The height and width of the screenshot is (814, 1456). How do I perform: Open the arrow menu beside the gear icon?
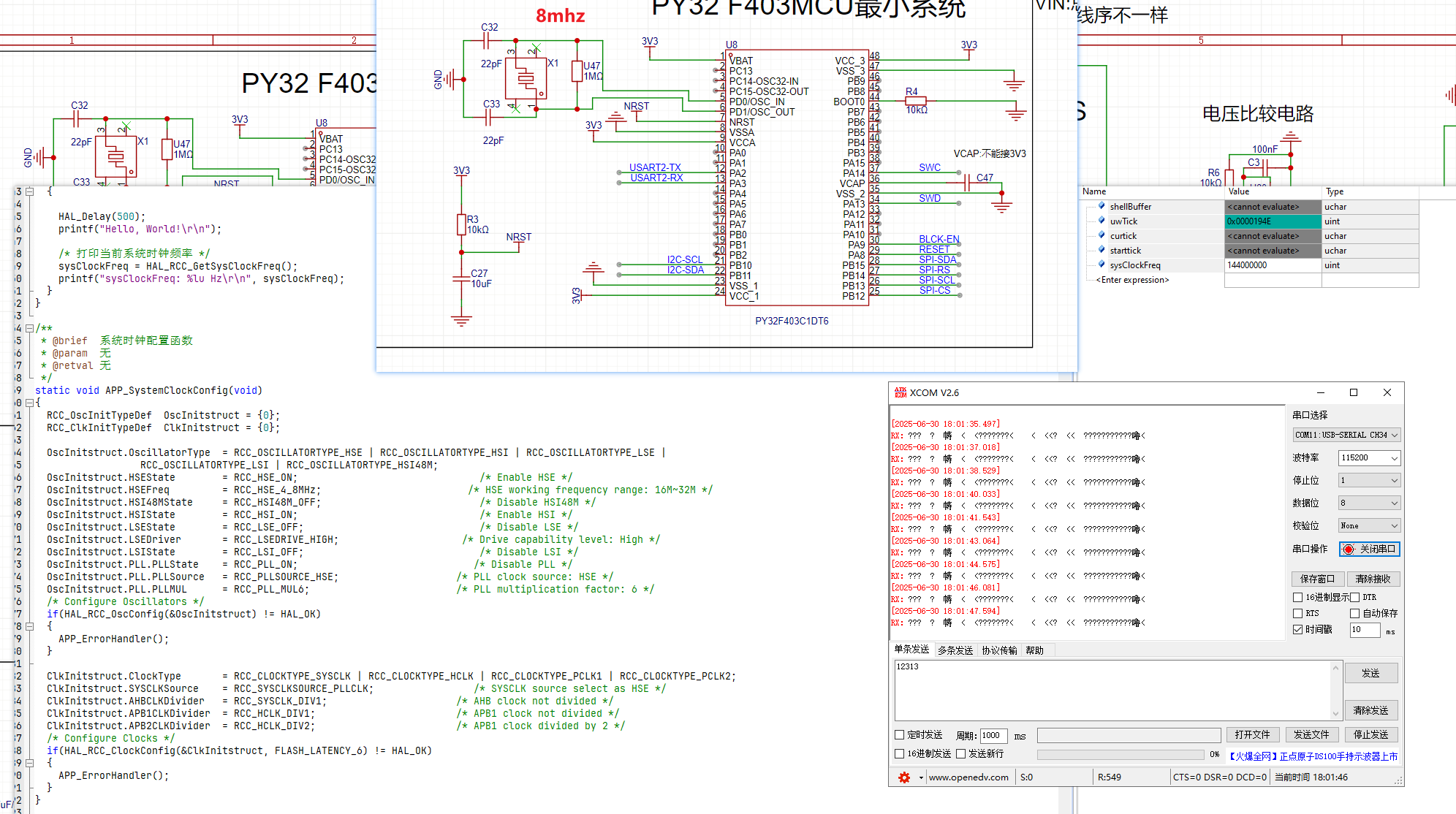click(x=921, y=777)
